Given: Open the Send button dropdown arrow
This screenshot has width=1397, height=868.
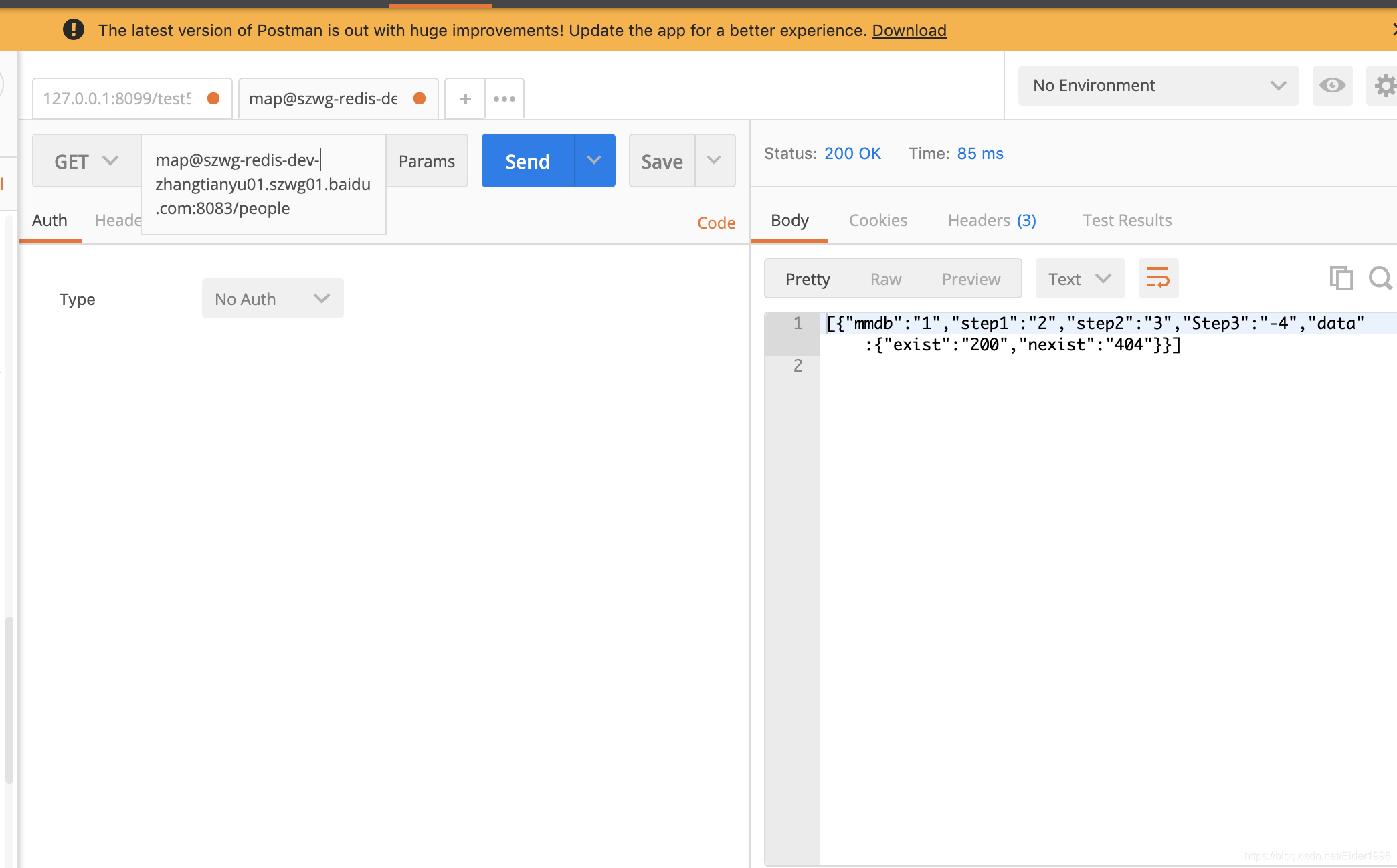Looking at the screenshot, I should 594,160.
